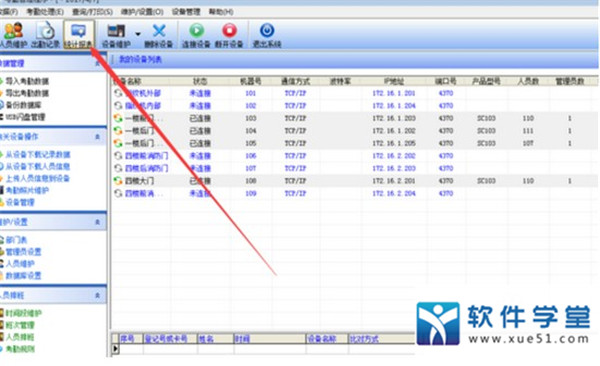
Task: Click the 设备维护 toolbar icon
Action: click(x=116, y=35)
